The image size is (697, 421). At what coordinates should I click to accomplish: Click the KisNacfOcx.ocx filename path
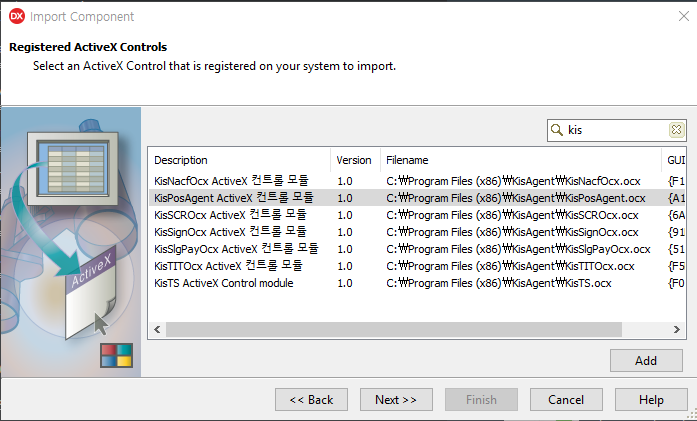click(513, 181)
